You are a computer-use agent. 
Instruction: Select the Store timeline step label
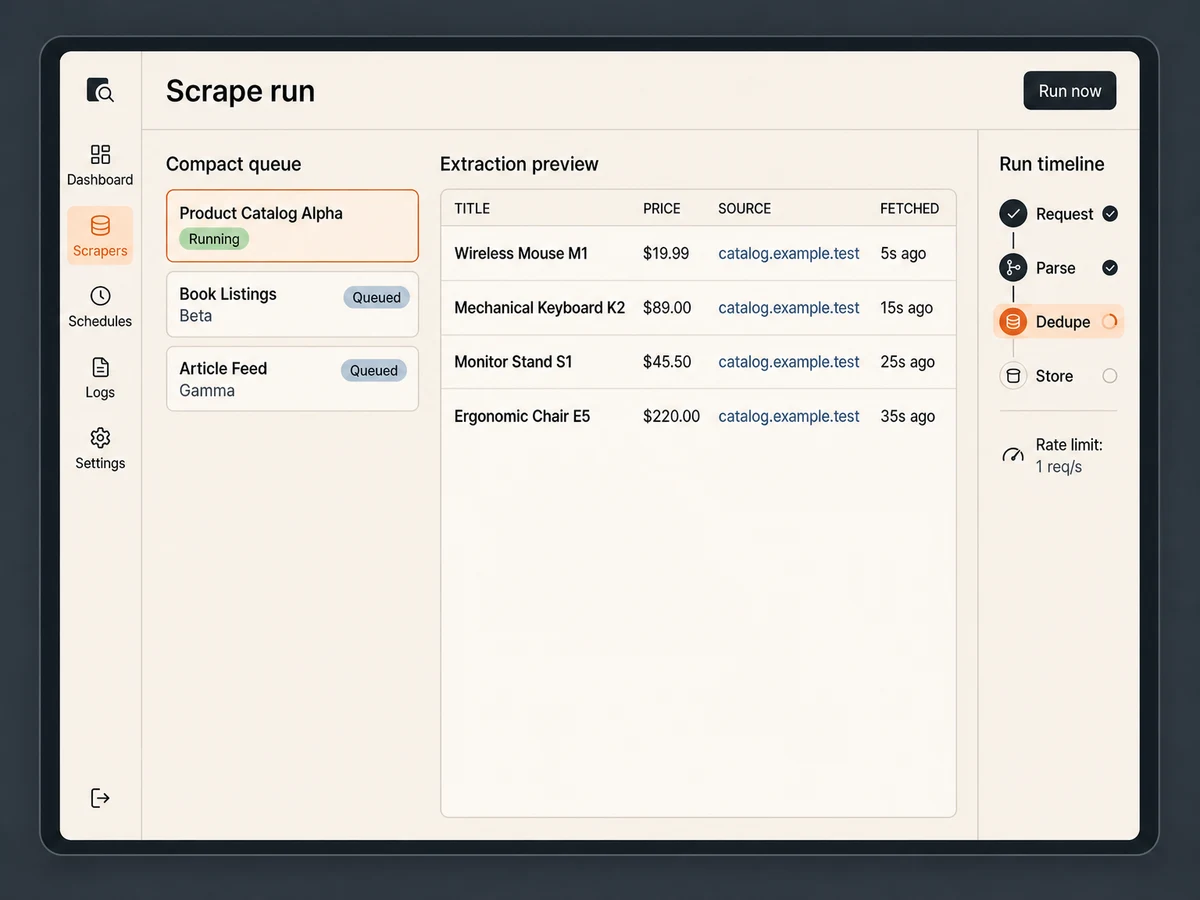point(1054,376)
